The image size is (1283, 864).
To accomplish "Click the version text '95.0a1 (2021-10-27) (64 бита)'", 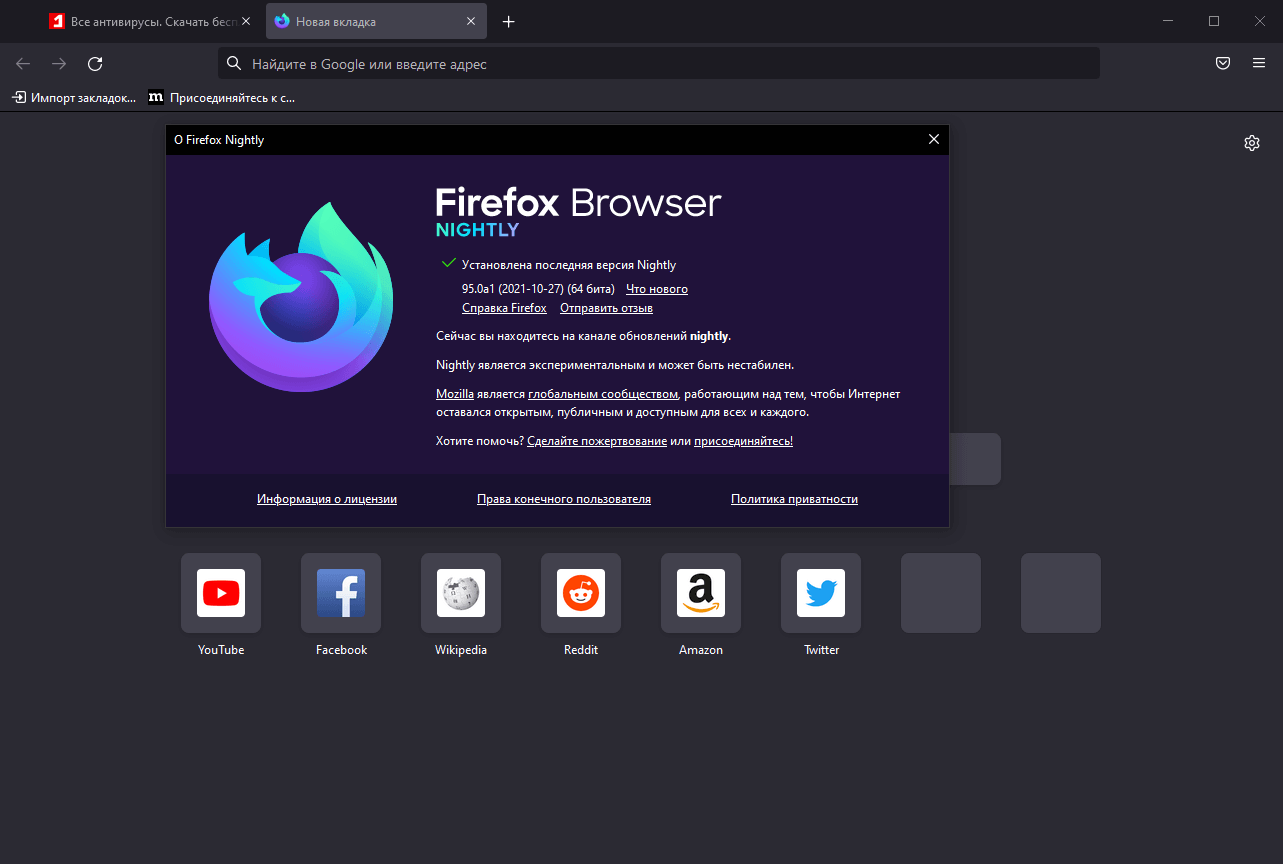I will click(x=538, y=289).
